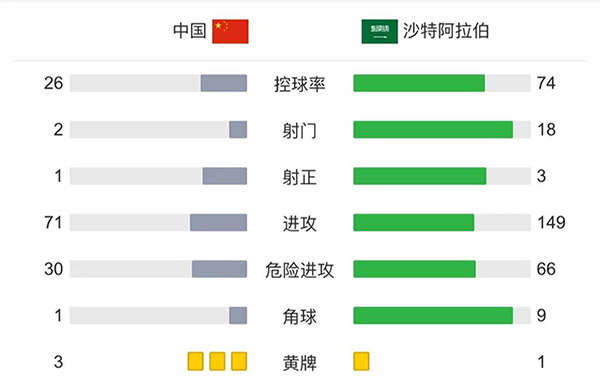Click the 危险进攻 stat label

(300, 270)
